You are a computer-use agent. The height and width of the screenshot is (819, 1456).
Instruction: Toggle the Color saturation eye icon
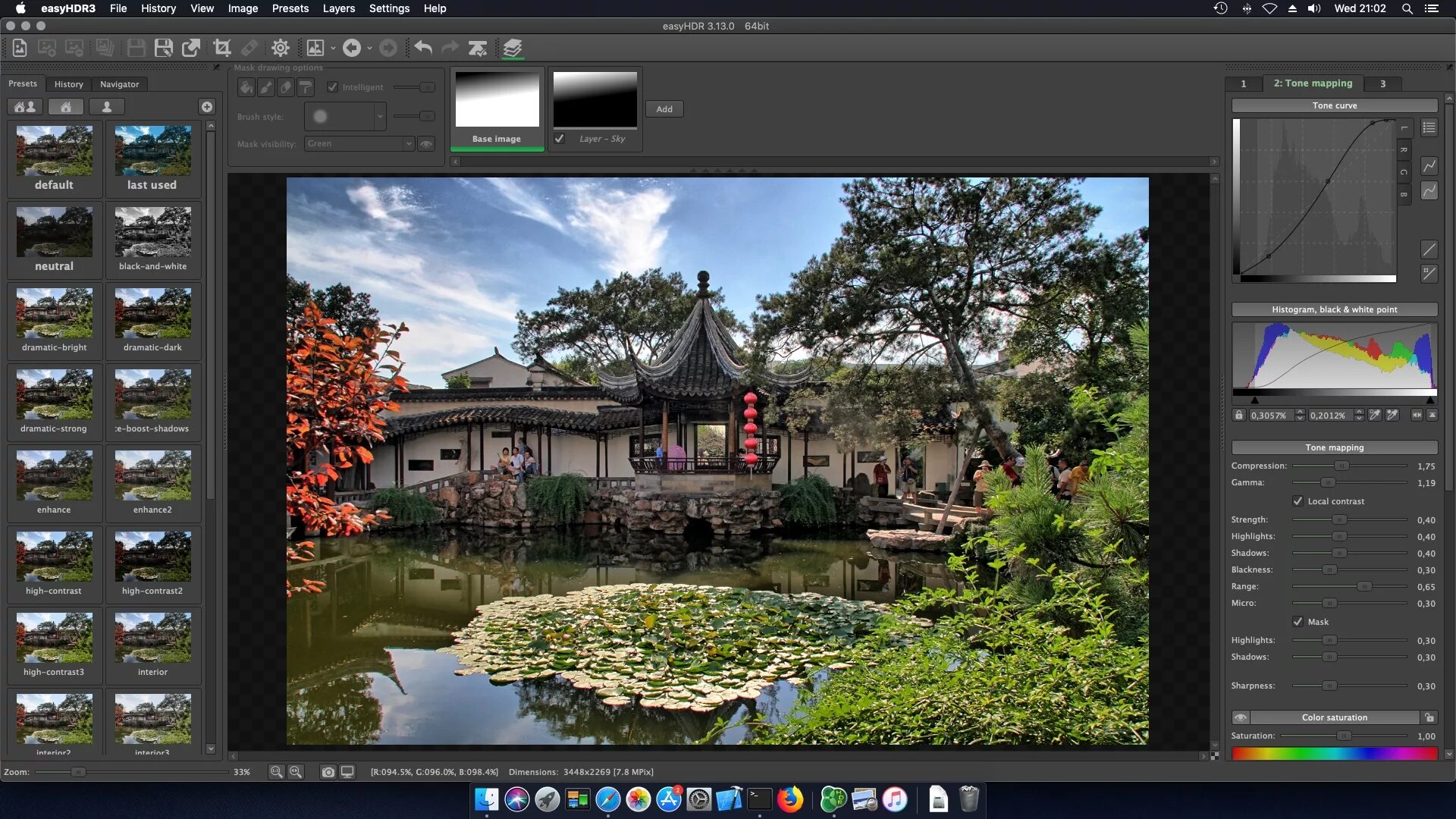point(1241,717)
